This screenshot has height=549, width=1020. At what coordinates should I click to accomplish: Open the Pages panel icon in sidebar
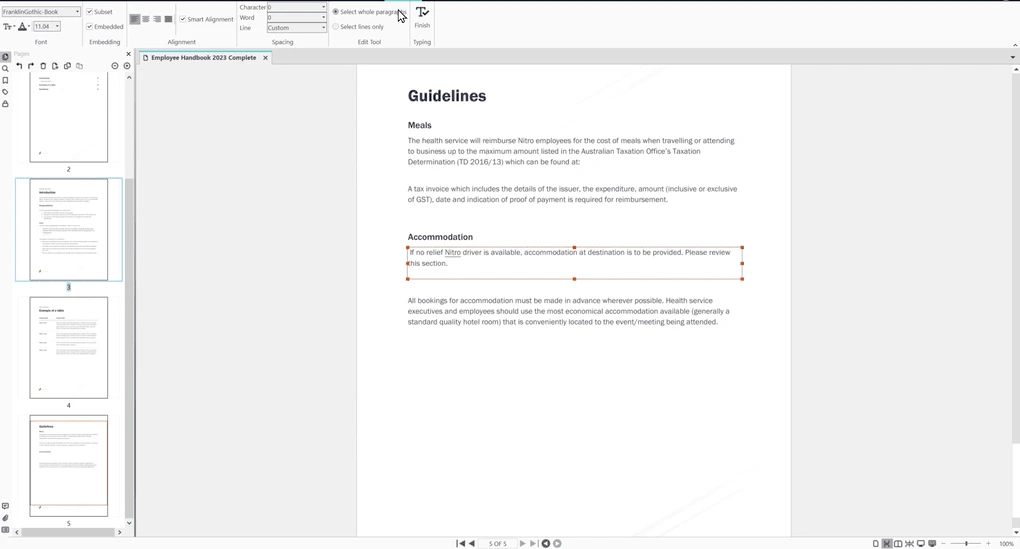5,57
